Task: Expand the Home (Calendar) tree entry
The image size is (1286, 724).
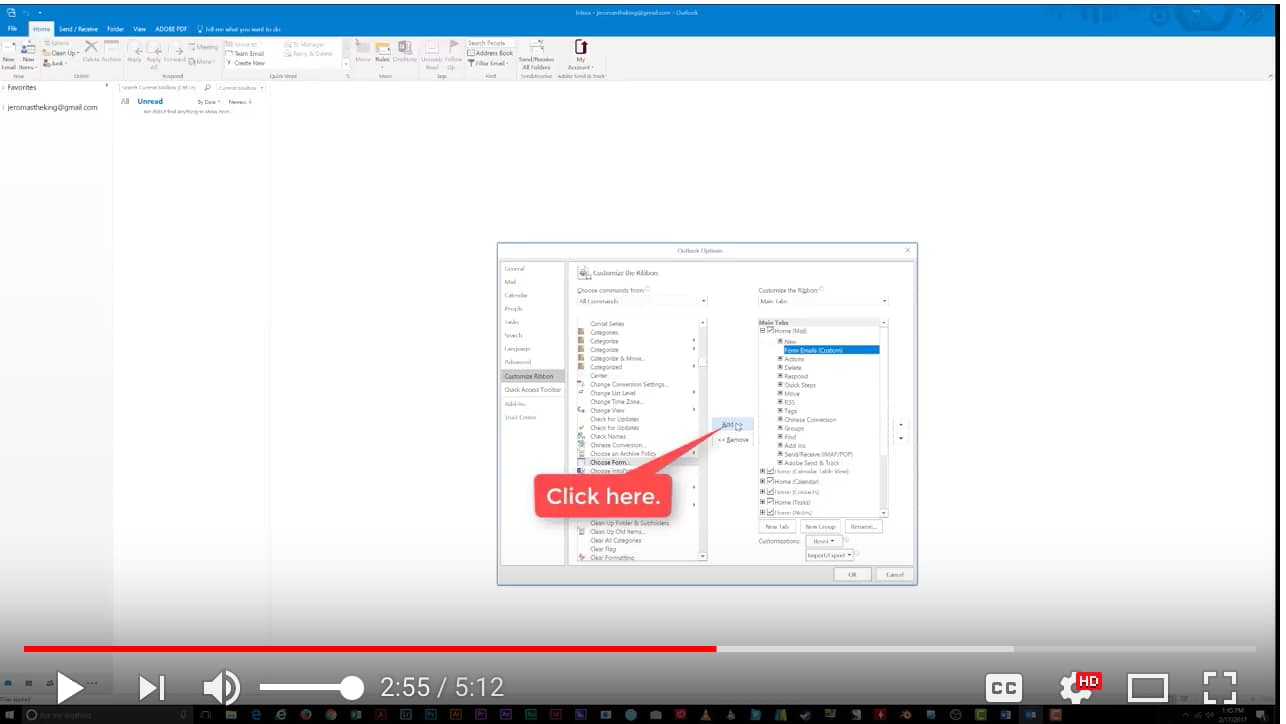Action: tap(762, 481)
